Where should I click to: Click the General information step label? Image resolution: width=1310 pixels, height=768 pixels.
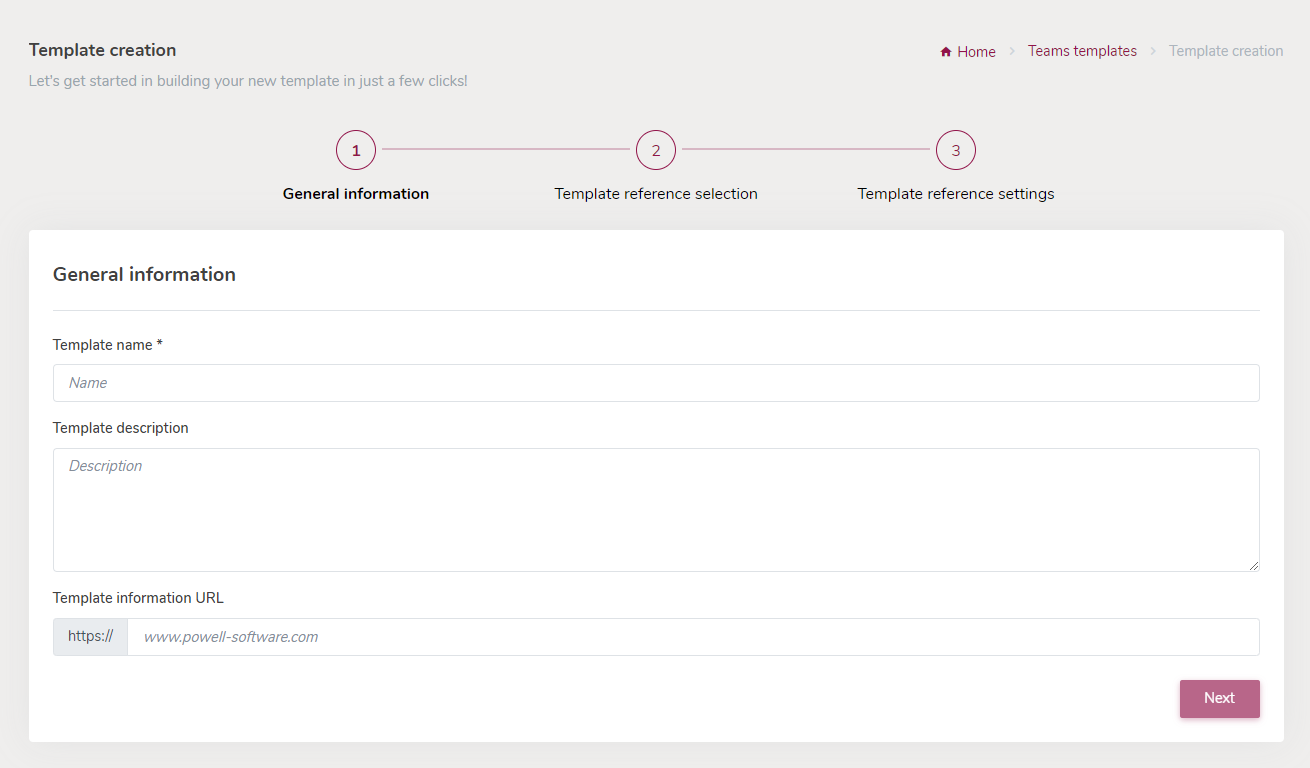click(356, 194)
